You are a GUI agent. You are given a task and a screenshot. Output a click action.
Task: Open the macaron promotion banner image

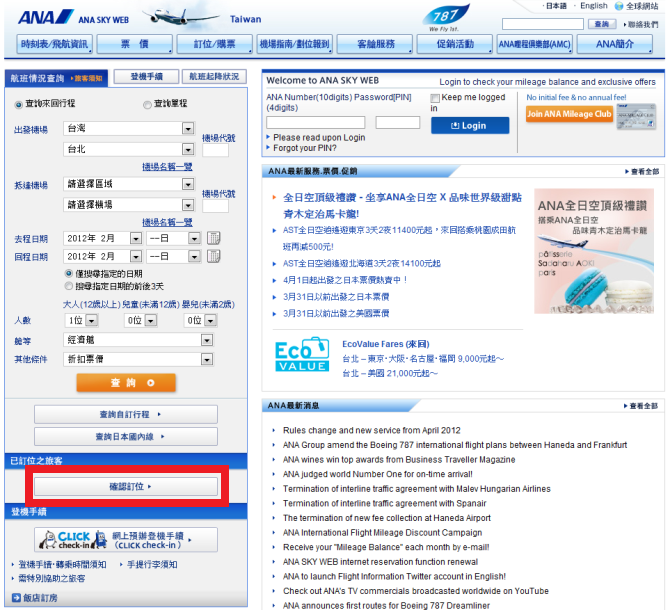pos(594,251)
